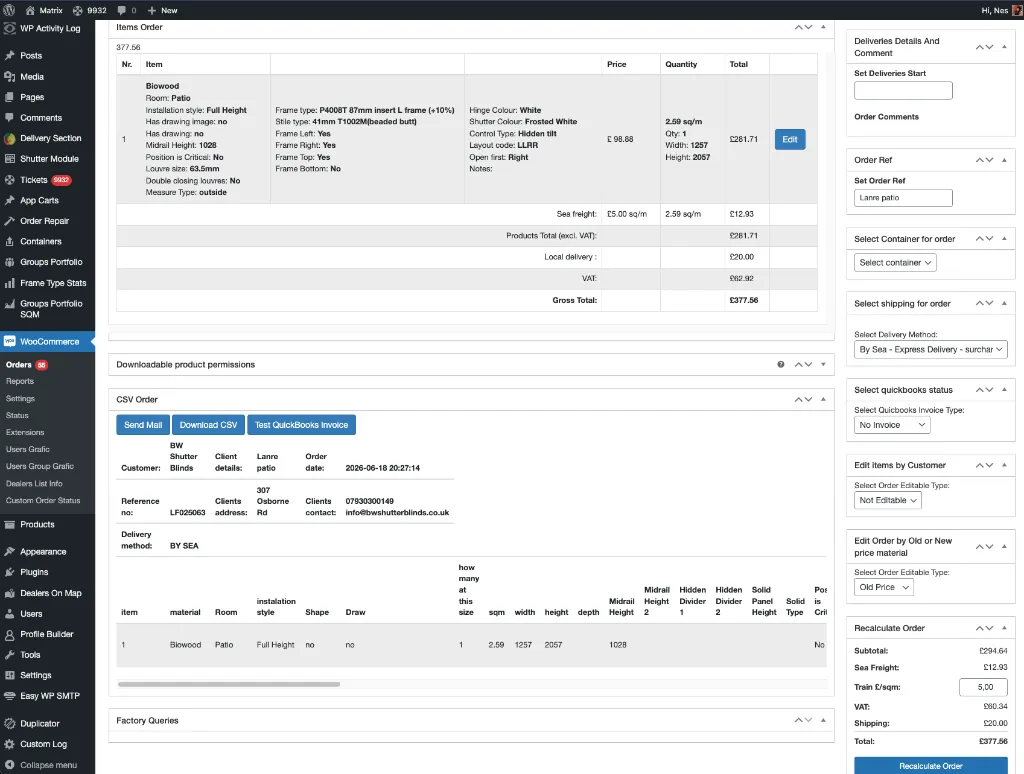This screenshot has height=774, width=1024.
Task: Open the Tickets icon
Action: coord(9,180)
